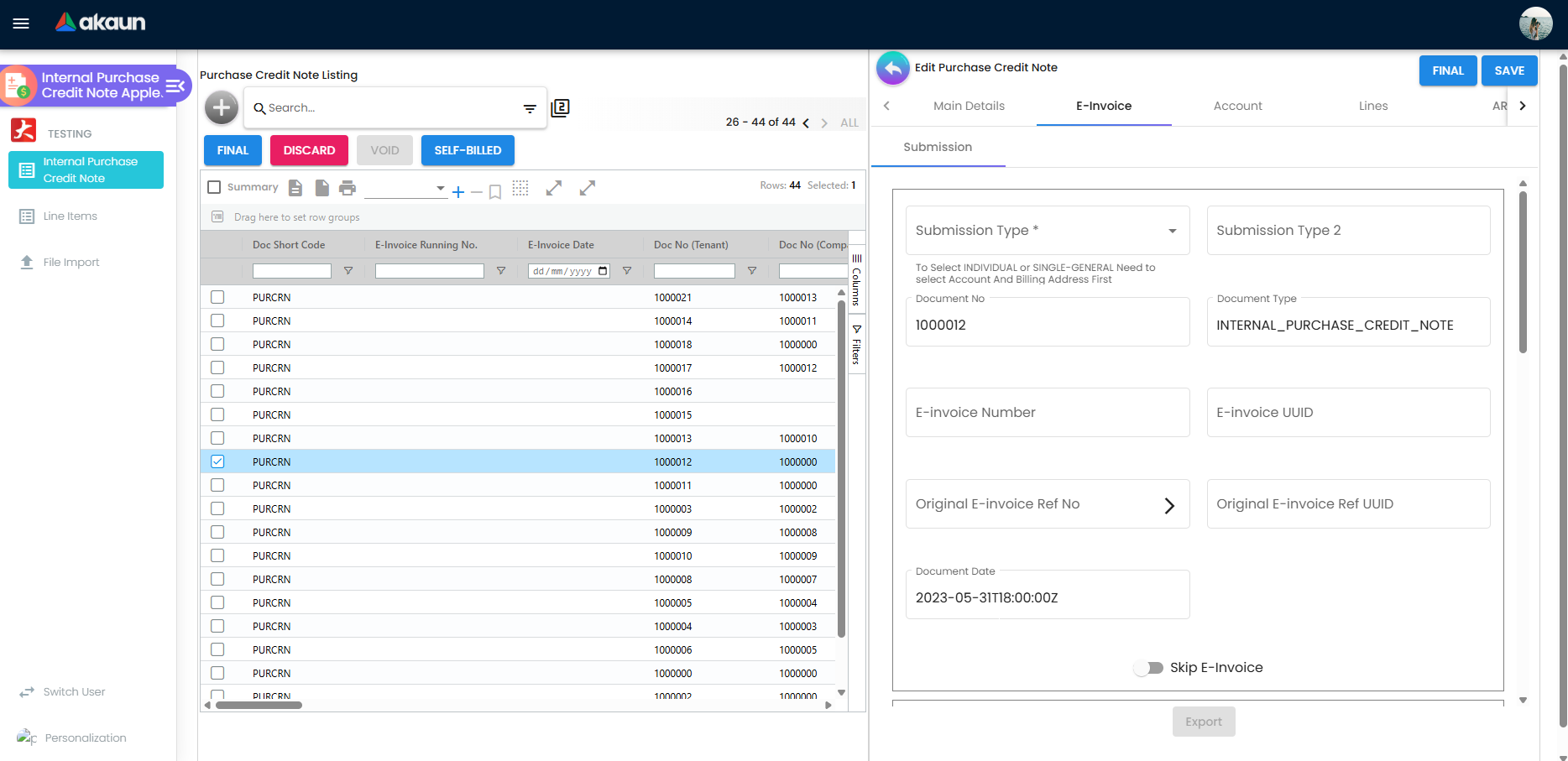Open the Original E-invoice Ref No chevron
The width and height of the screenshot is (1568, 761).
pyautogui.click(x=1169, y=505)
